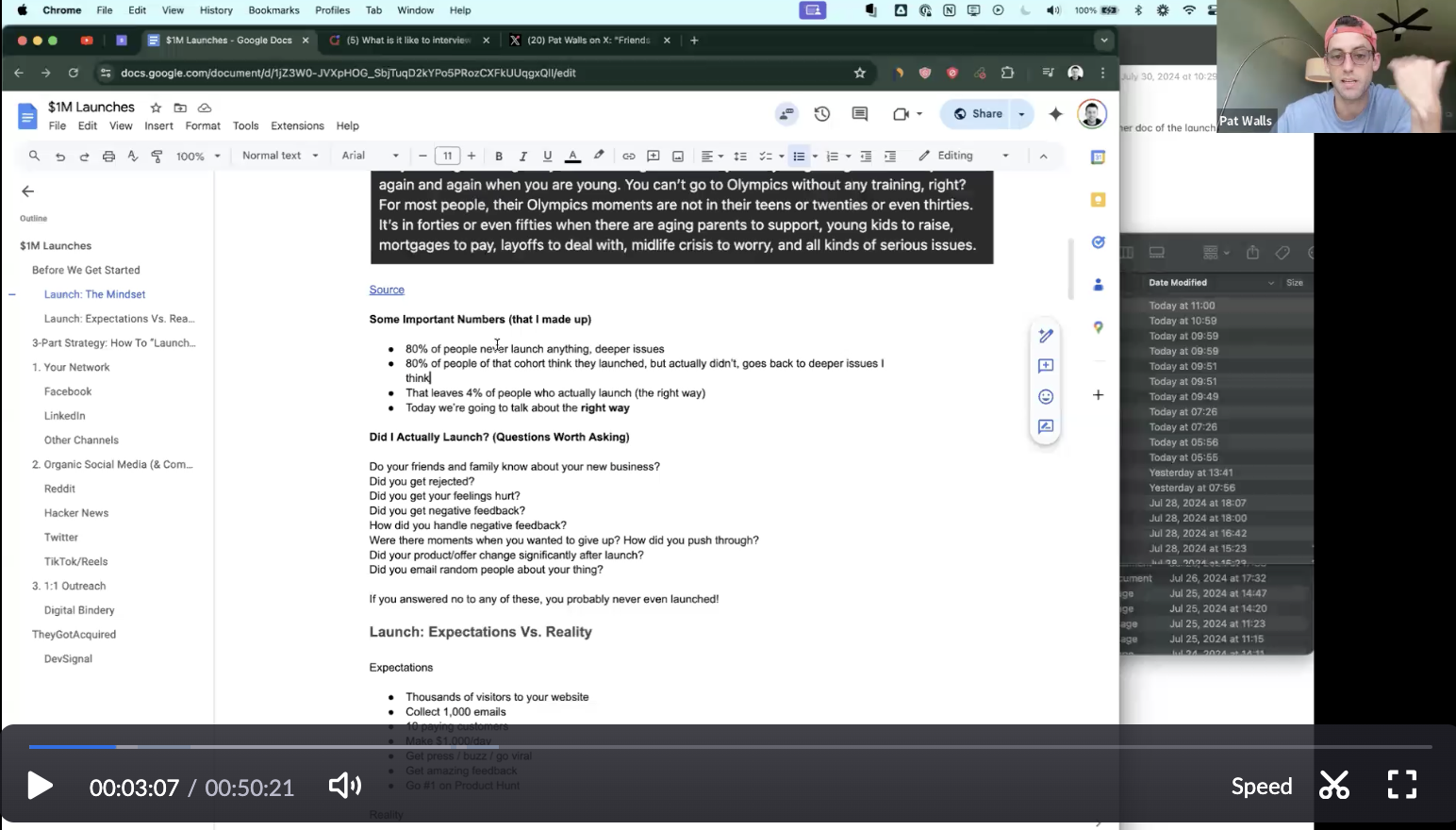Open the Gemini sparkle icon
1456x830 pixels.
[1056, 114]
